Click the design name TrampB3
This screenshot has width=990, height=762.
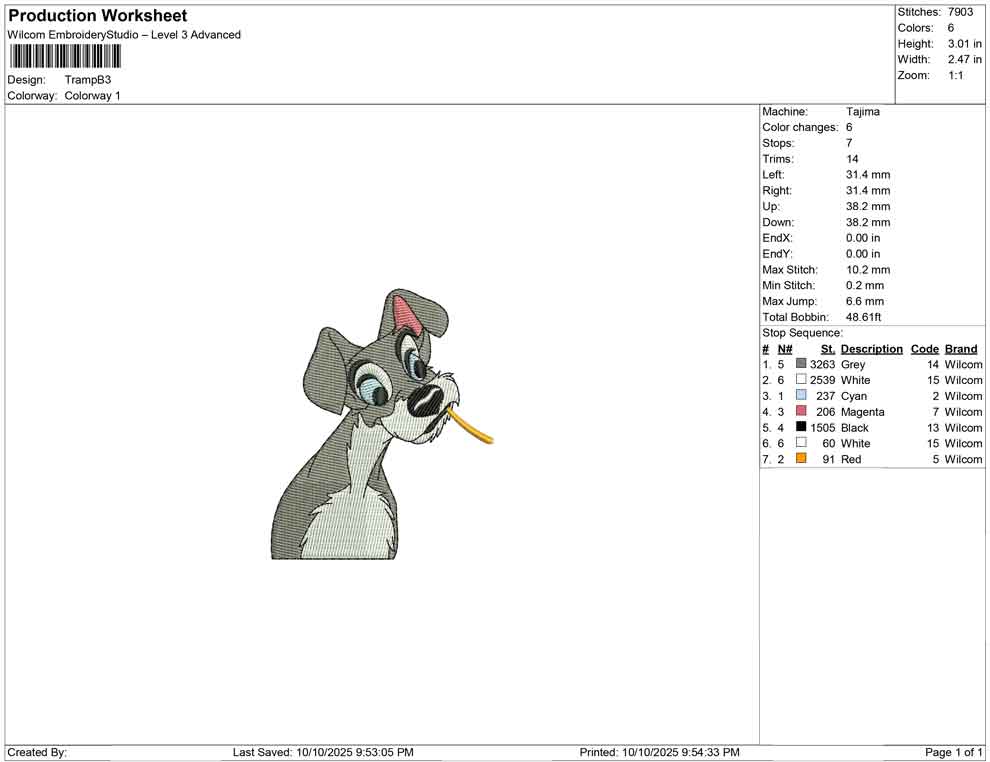click(x=88, y=80)
